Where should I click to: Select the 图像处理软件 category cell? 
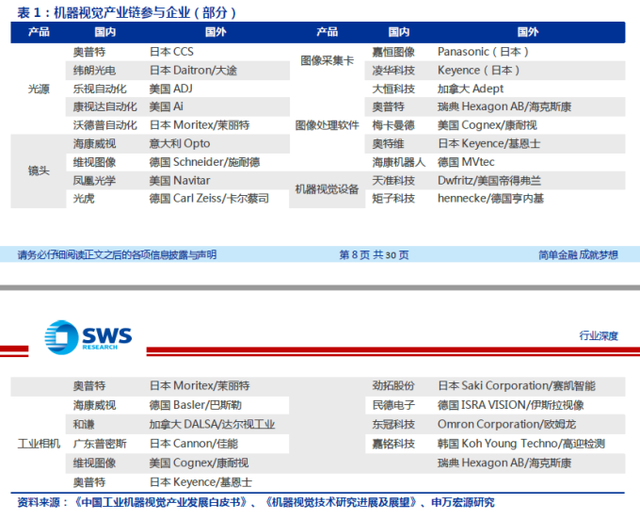(328, 125)
